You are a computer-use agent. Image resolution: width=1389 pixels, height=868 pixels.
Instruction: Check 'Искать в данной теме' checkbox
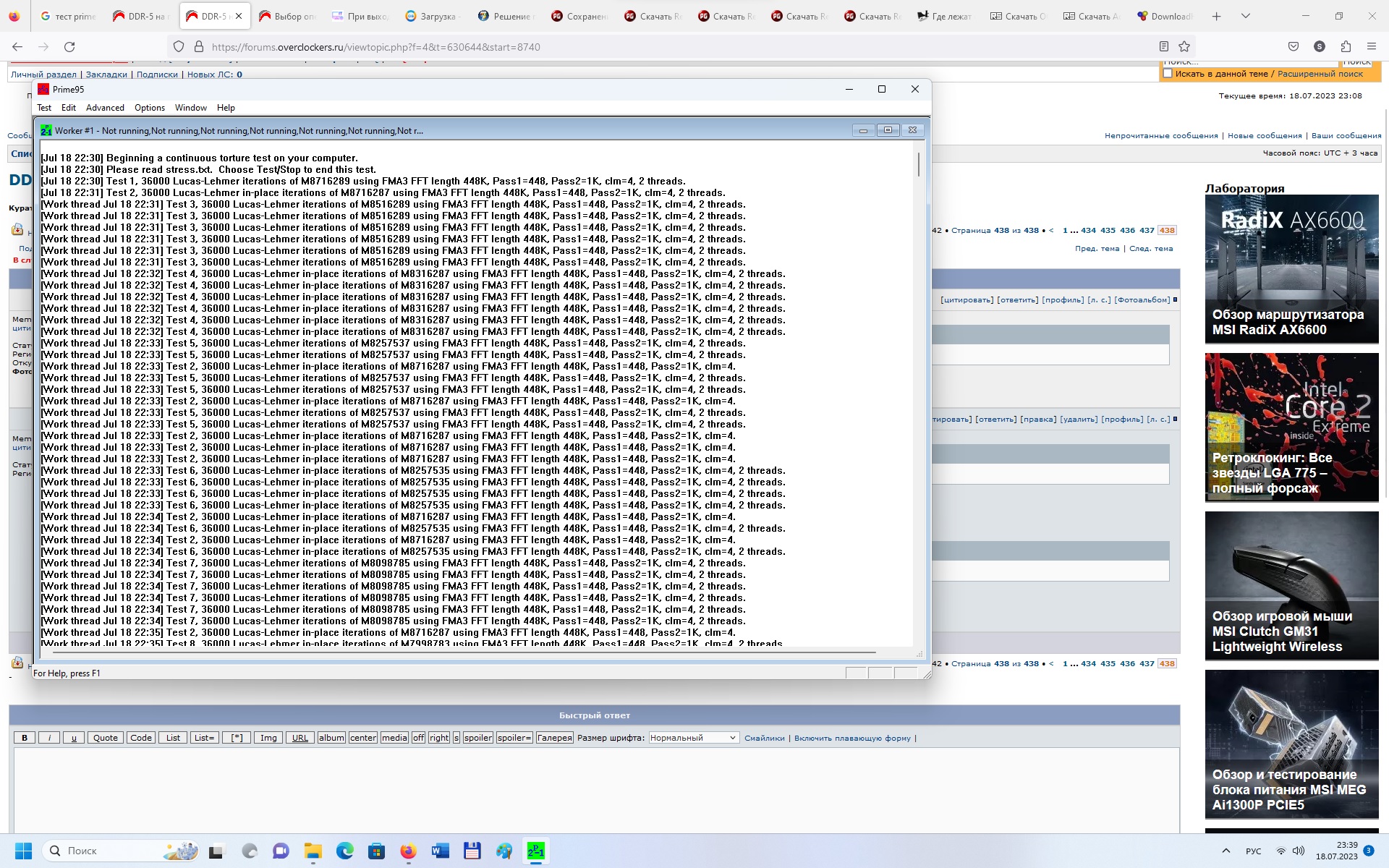pos(1168,74)
